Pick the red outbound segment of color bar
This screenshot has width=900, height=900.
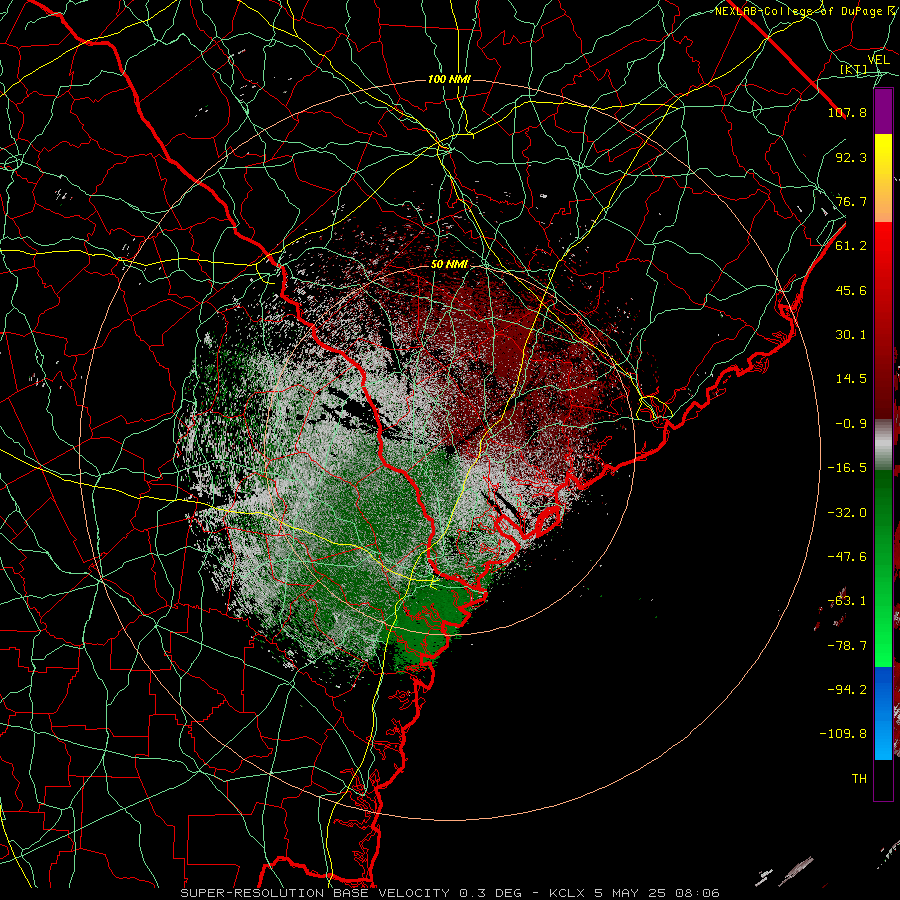883,320
